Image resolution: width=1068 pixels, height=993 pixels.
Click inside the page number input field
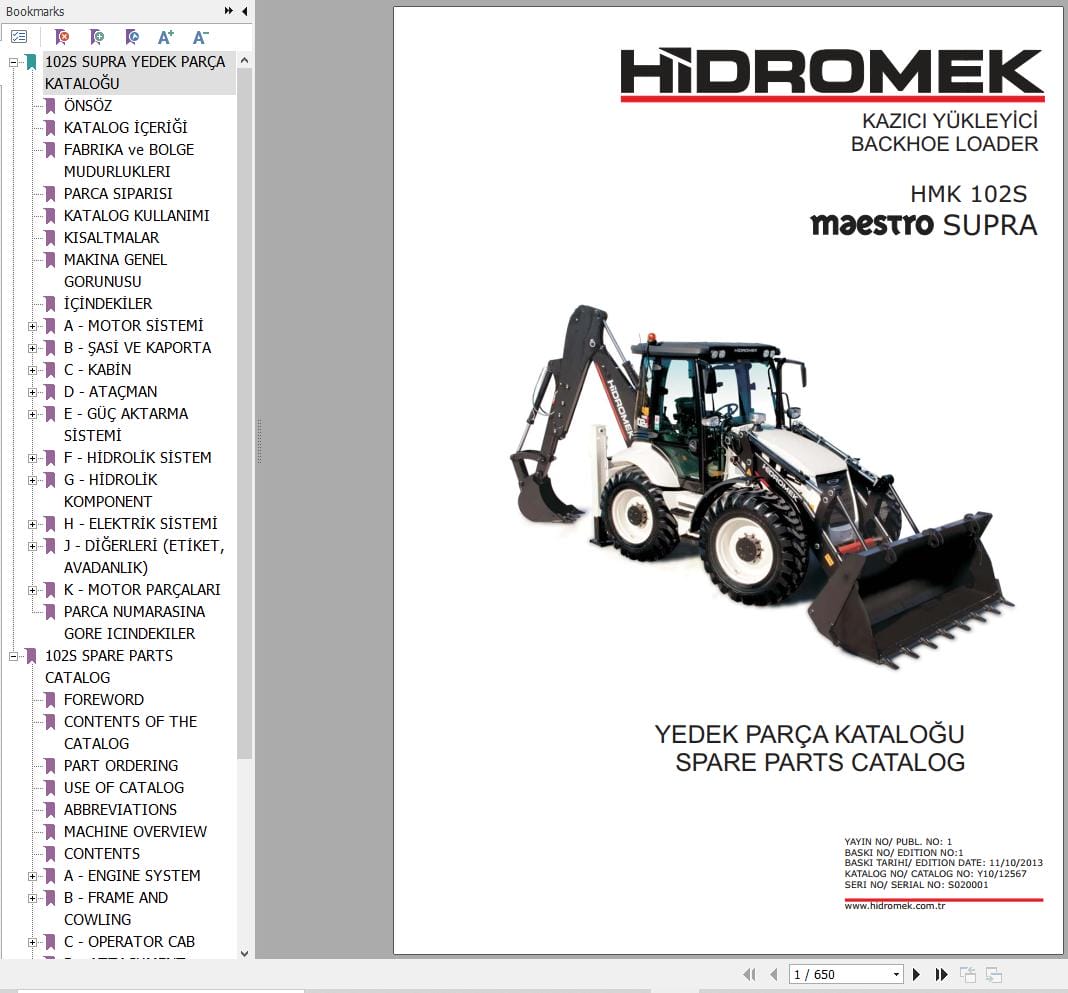click(830, 973)
